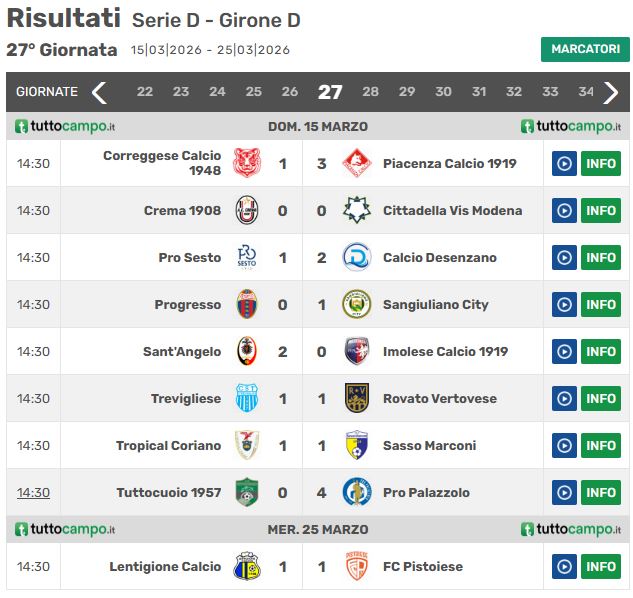Click the Piacenza Calcio 1919 team crest
Image resolution: width=633 pixels, height=598 pixels.
[x=356, y=164]
